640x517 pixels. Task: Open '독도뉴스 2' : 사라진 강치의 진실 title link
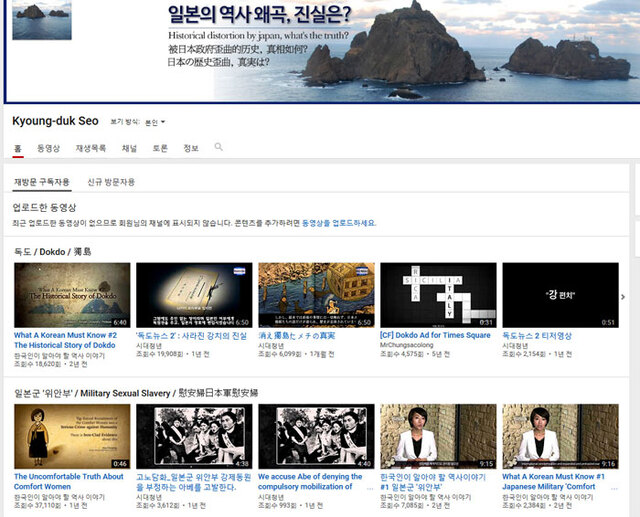[191, 335]
